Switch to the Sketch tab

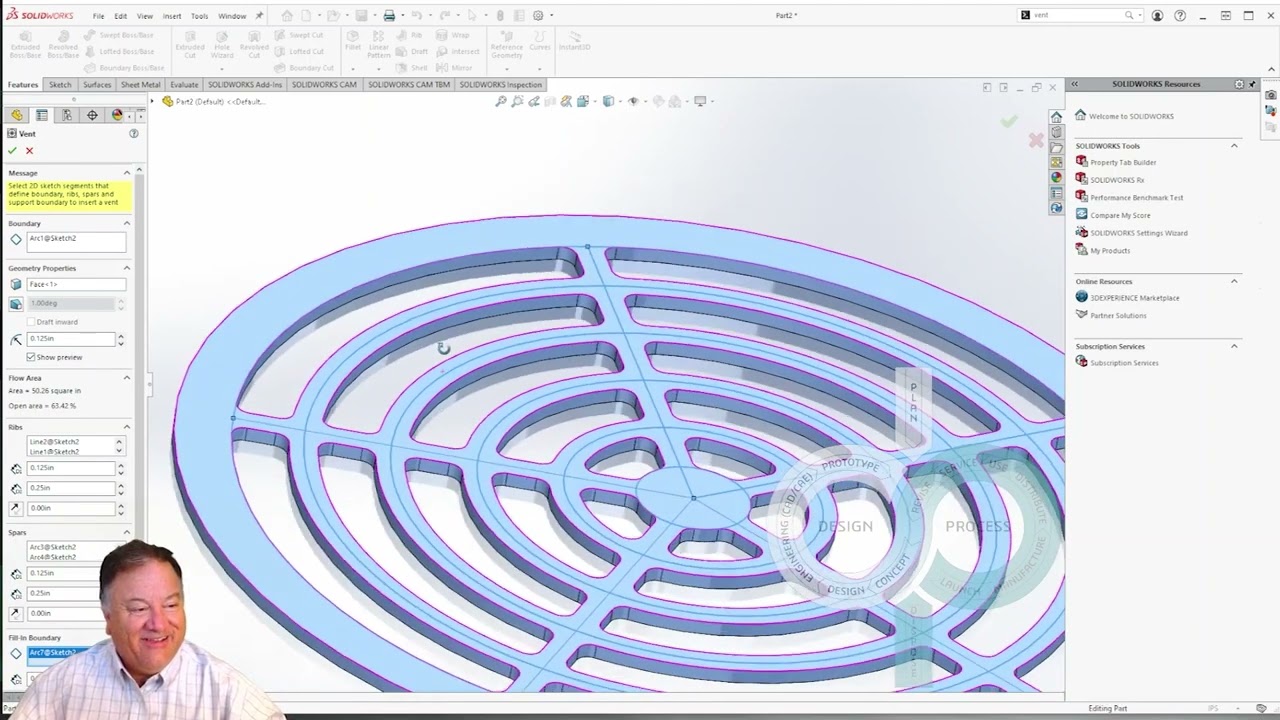click(x=60, y=85)
